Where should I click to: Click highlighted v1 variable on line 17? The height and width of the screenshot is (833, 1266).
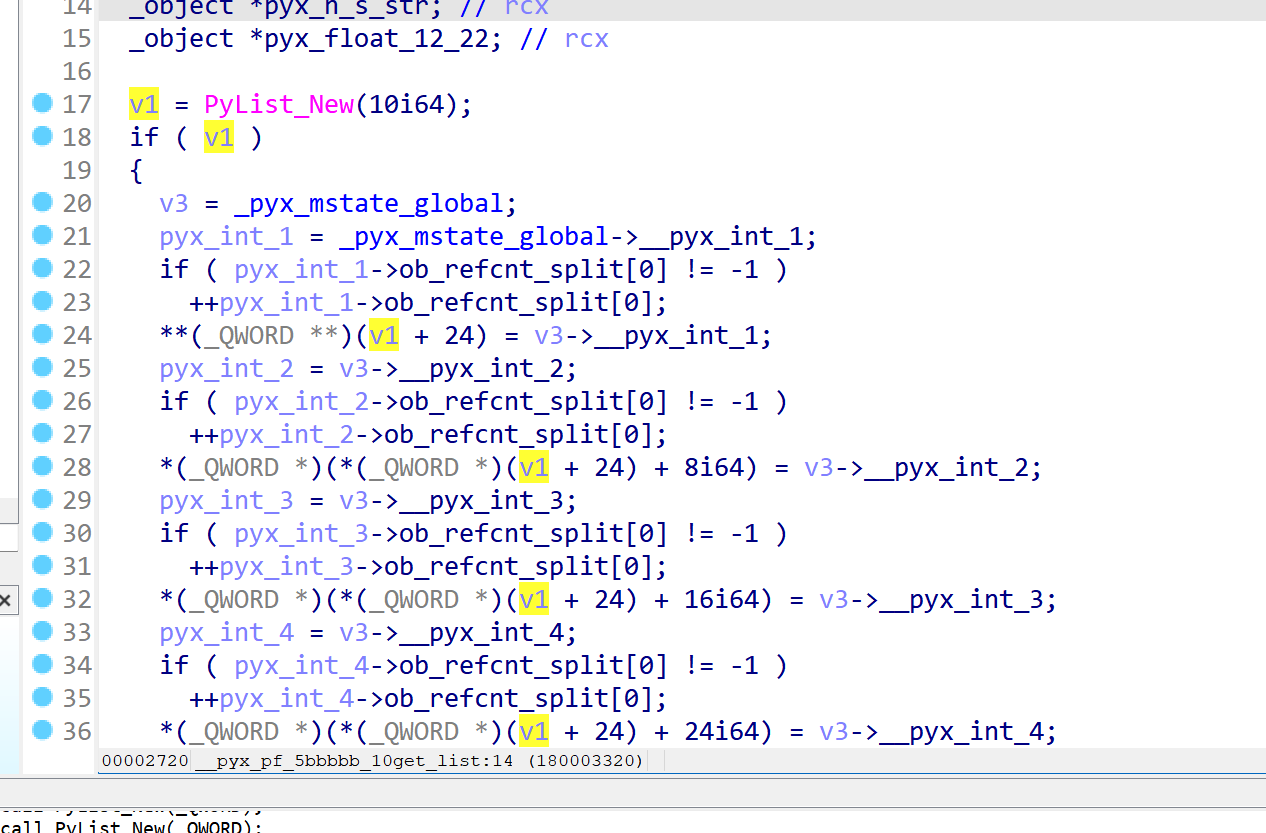point(144,104)
